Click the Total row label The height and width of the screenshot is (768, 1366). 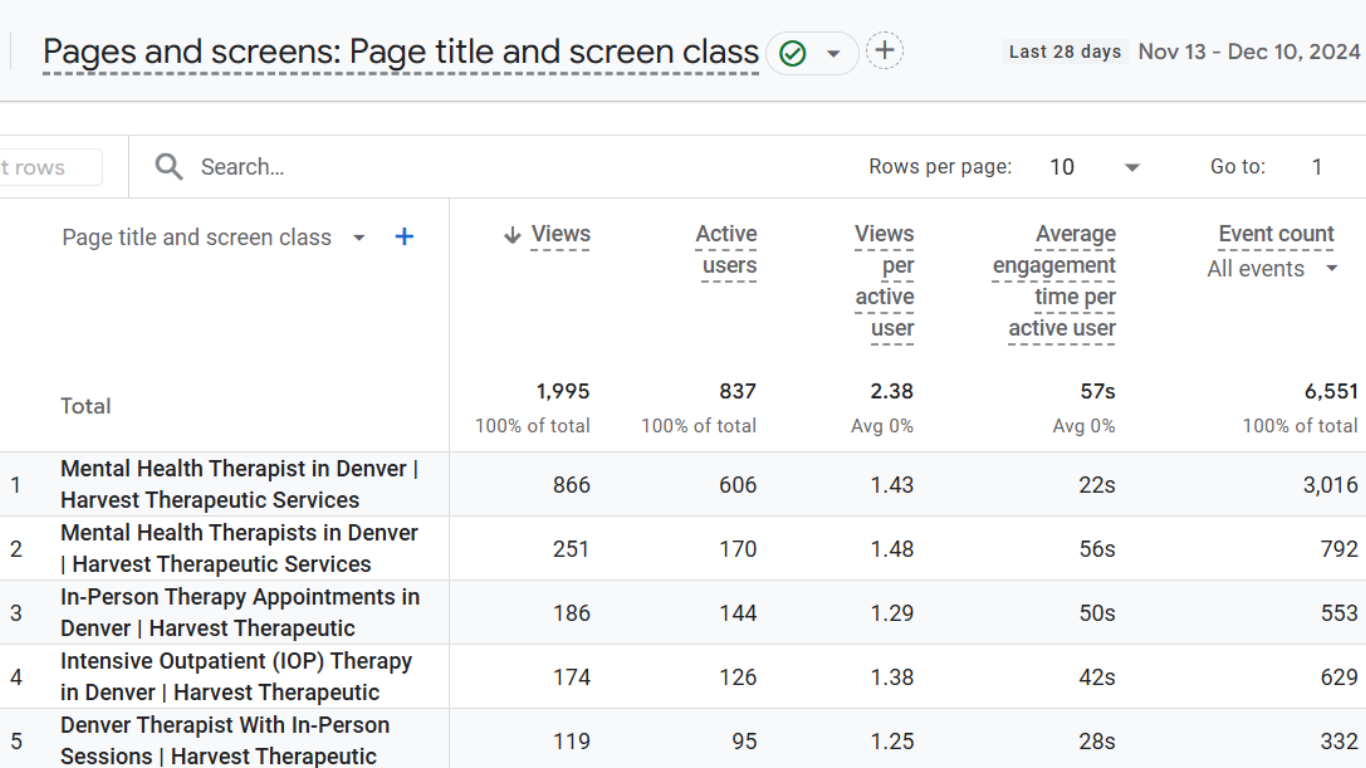85,406
